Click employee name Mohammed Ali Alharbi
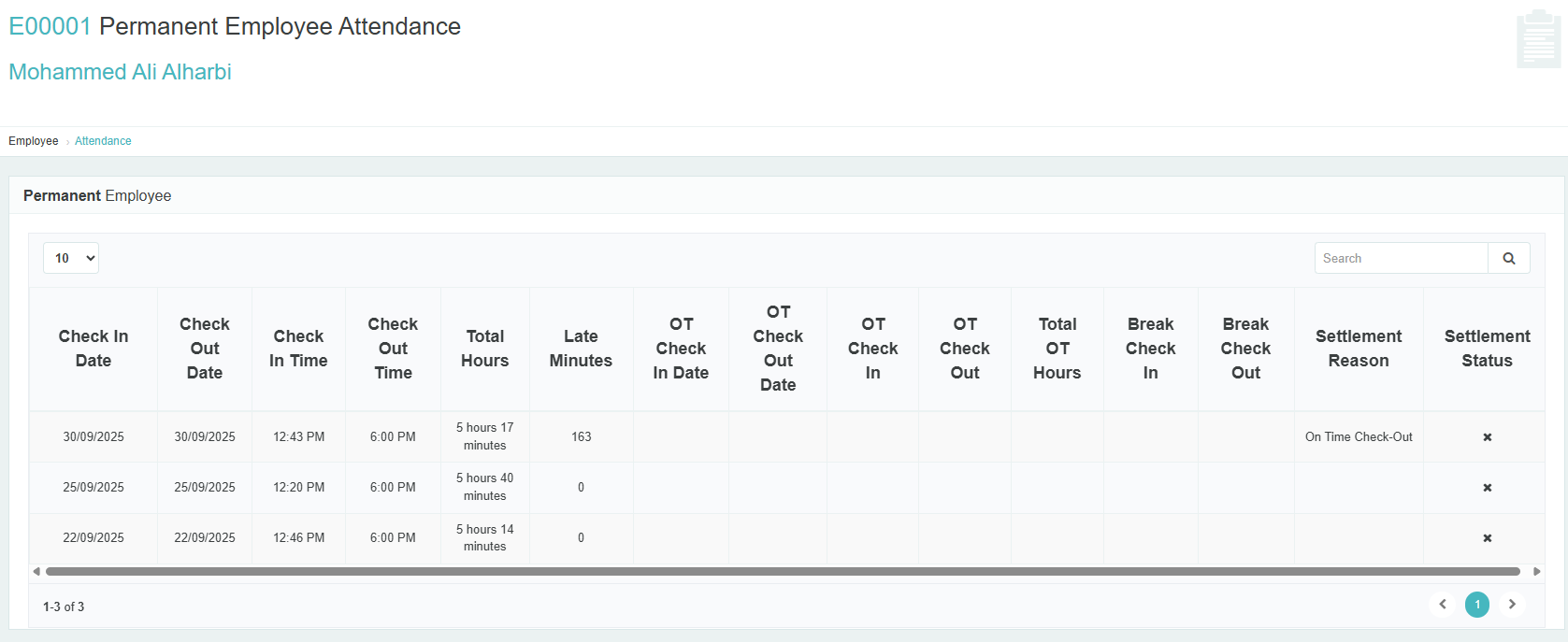Viewport: 1568px width, 642px height. pos(120,72)
